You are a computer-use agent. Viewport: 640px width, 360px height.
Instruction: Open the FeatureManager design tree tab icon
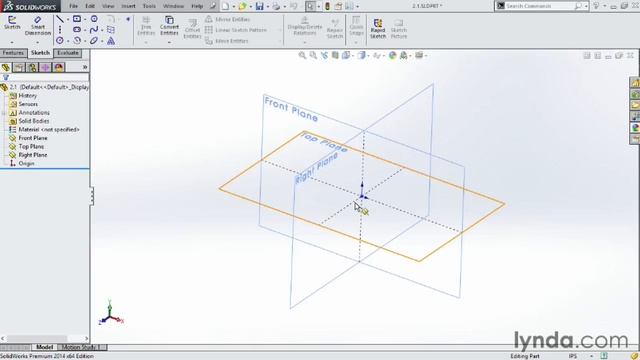pos(6,67)
